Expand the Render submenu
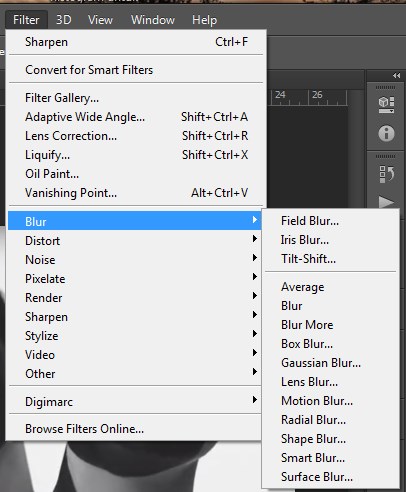The image size is (406, 492). (135, 298)
